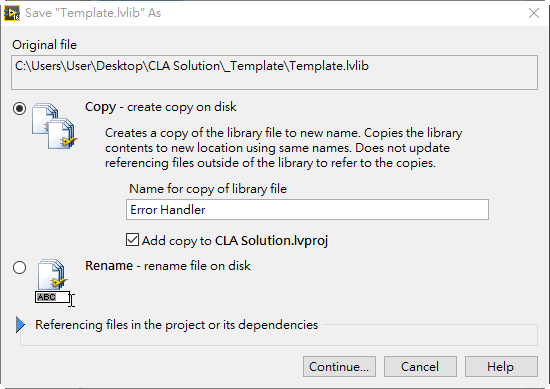The height and width of the screenshot is (389, 550).
Task: Close the Save As dialog with X
Action: [534, 13]
